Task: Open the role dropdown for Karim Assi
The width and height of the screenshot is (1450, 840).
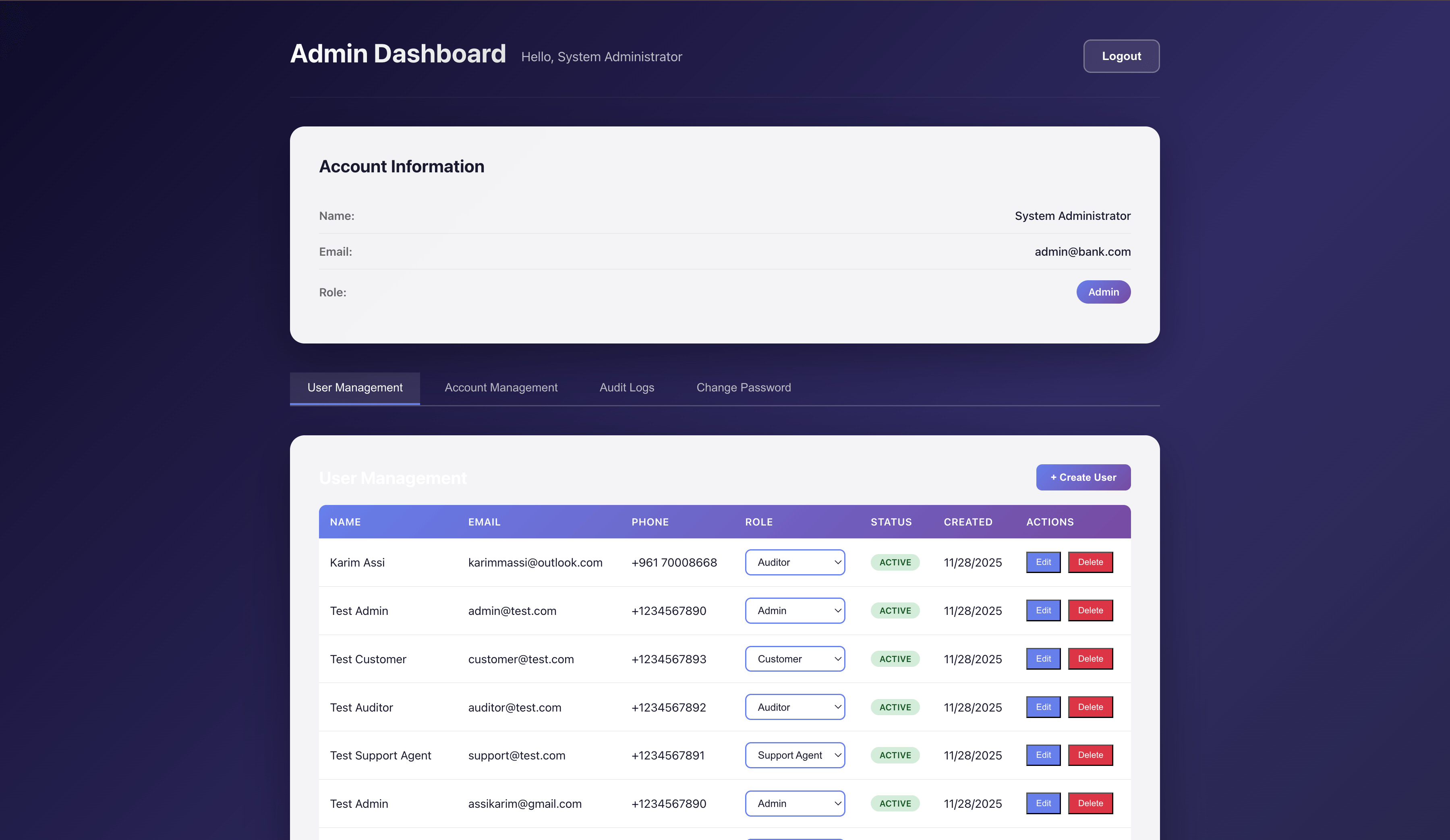Action: (795, 562)
